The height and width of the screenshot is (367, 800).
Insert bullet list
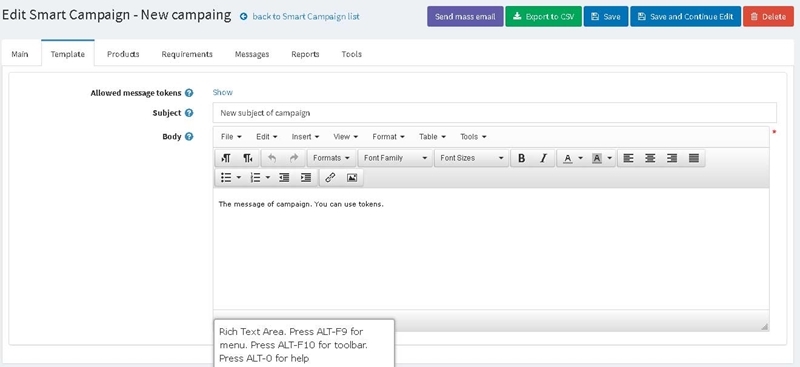(x=226, y=177)
